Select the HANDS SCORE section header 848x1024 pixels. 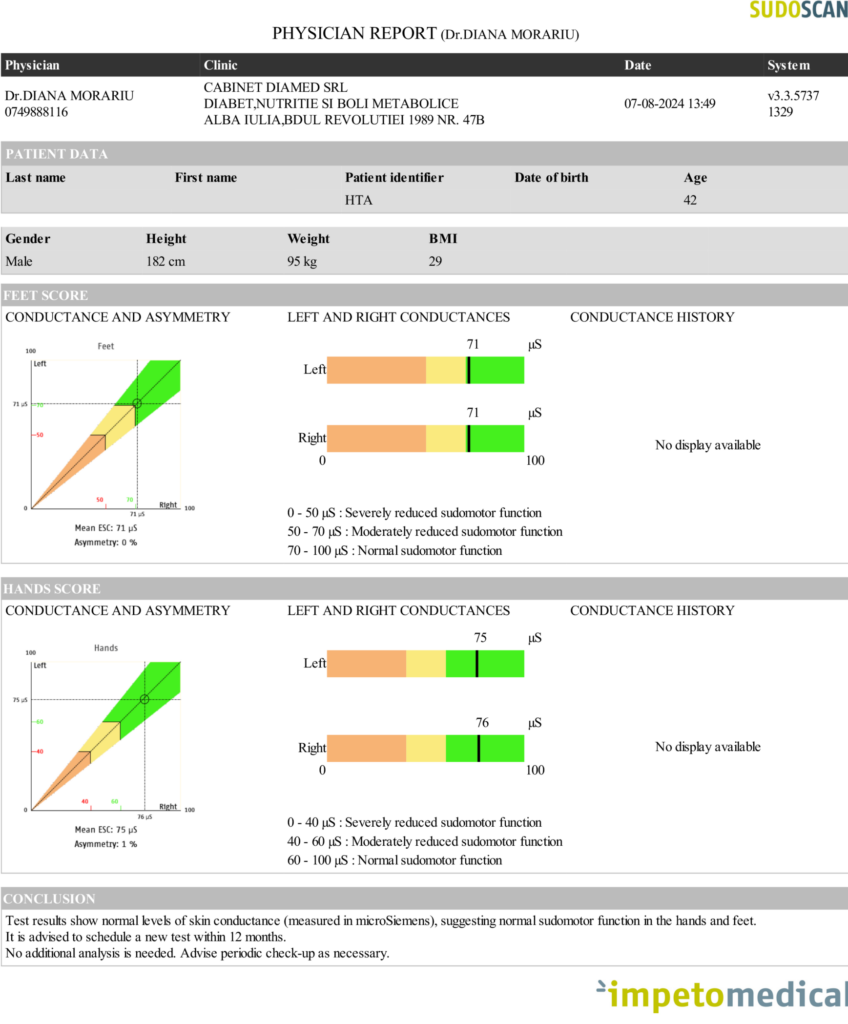click(x=52, y=589)
